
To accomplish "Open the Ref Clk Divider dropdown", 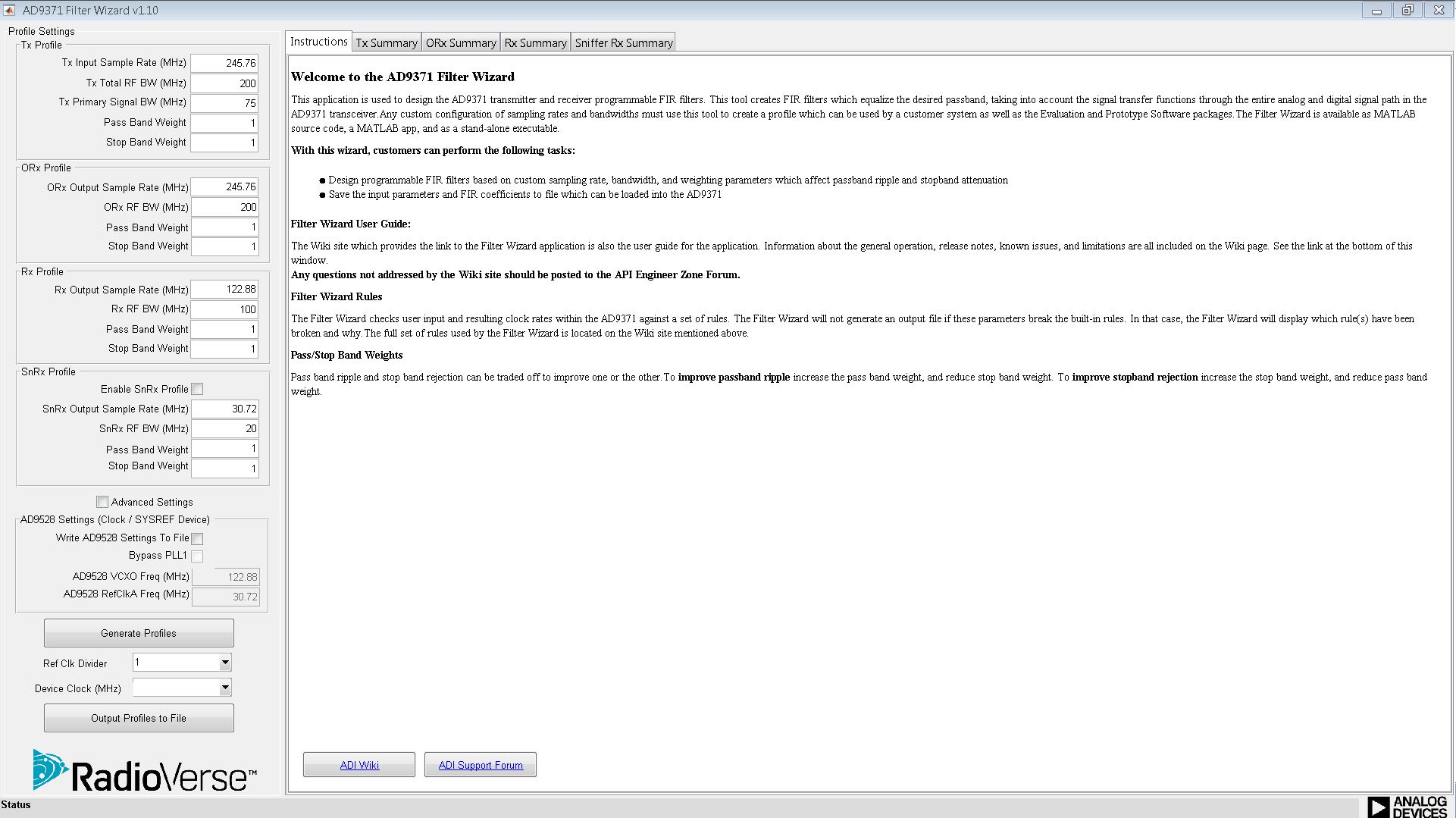I will (x=182, y=663).
